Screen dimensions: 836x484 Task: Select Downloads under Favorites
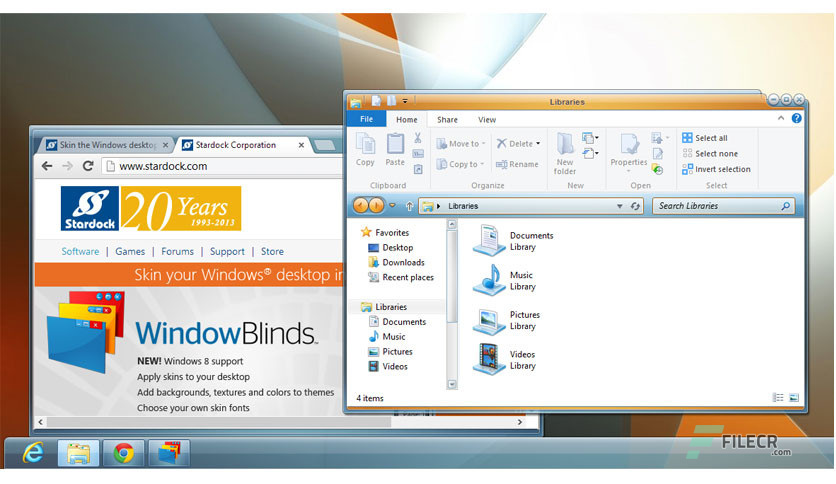(397, 262)
